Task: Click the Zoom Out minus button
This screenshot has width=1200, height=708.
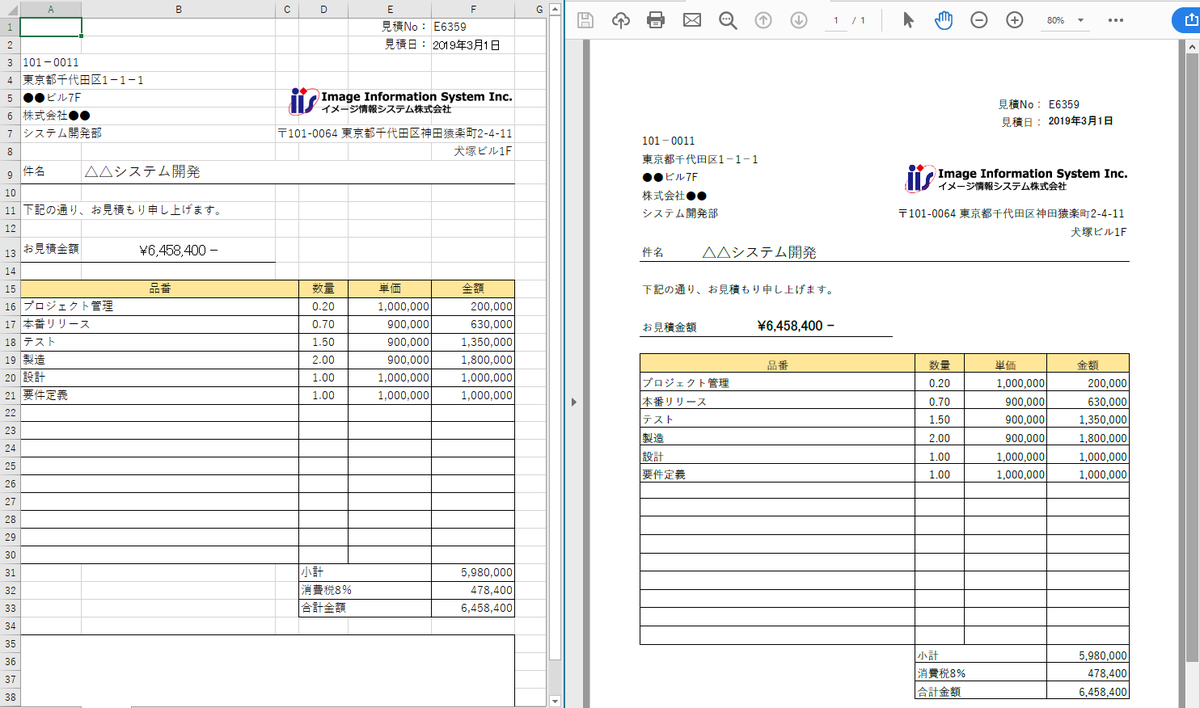Action: pos(979,19)
